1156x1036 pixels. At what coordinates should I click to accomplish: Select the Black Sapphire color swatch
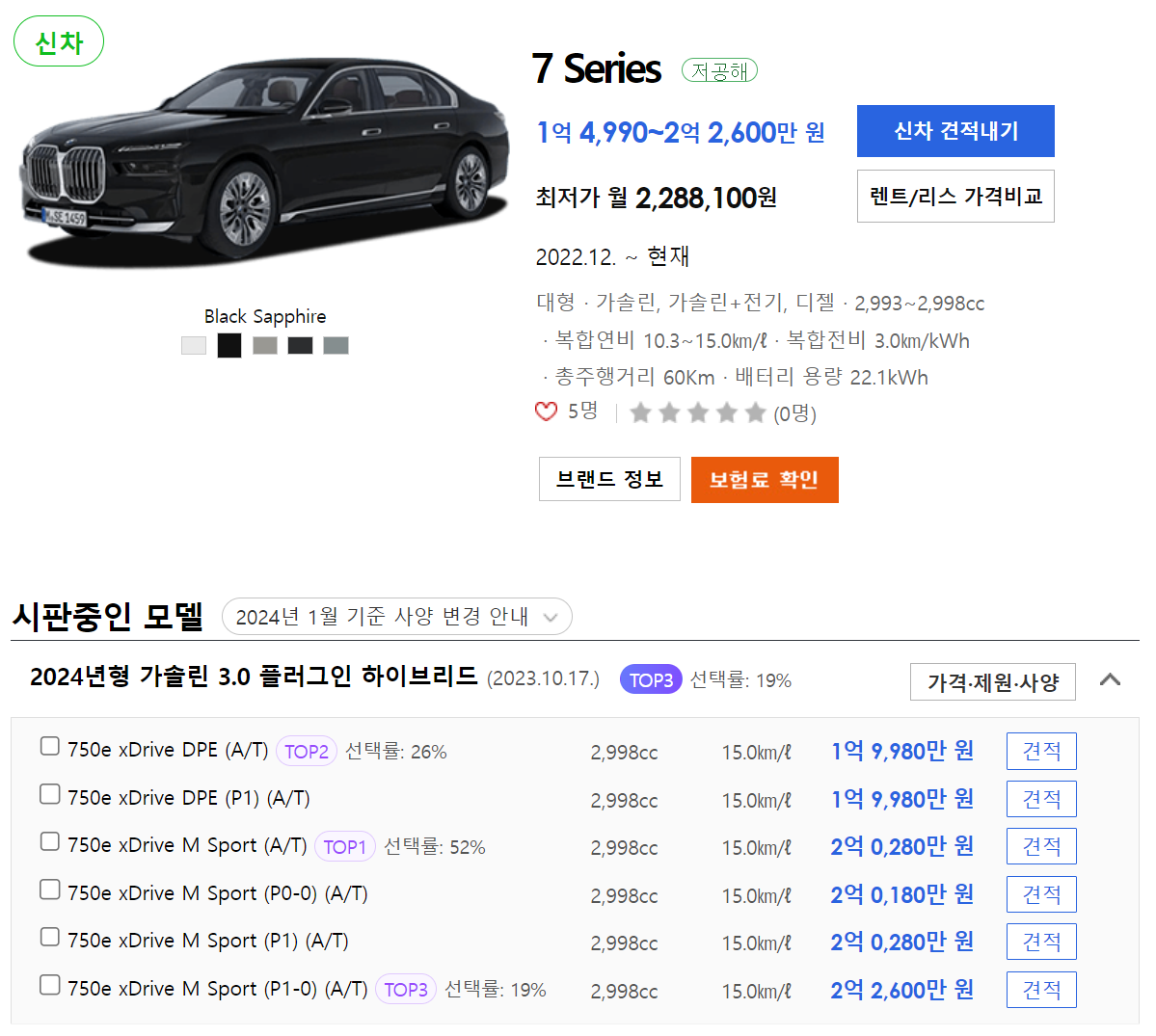[229, 346]
